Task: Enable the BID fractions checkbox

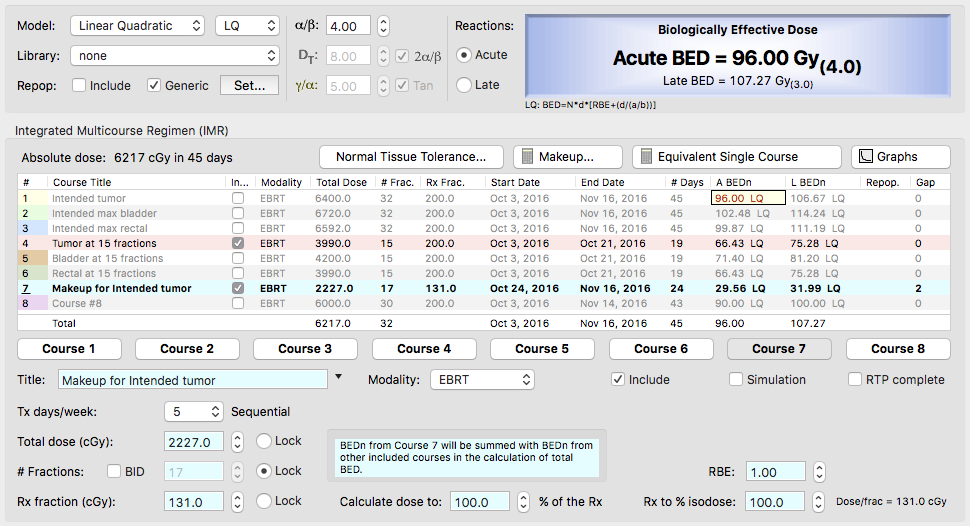Action: (114, 472)
